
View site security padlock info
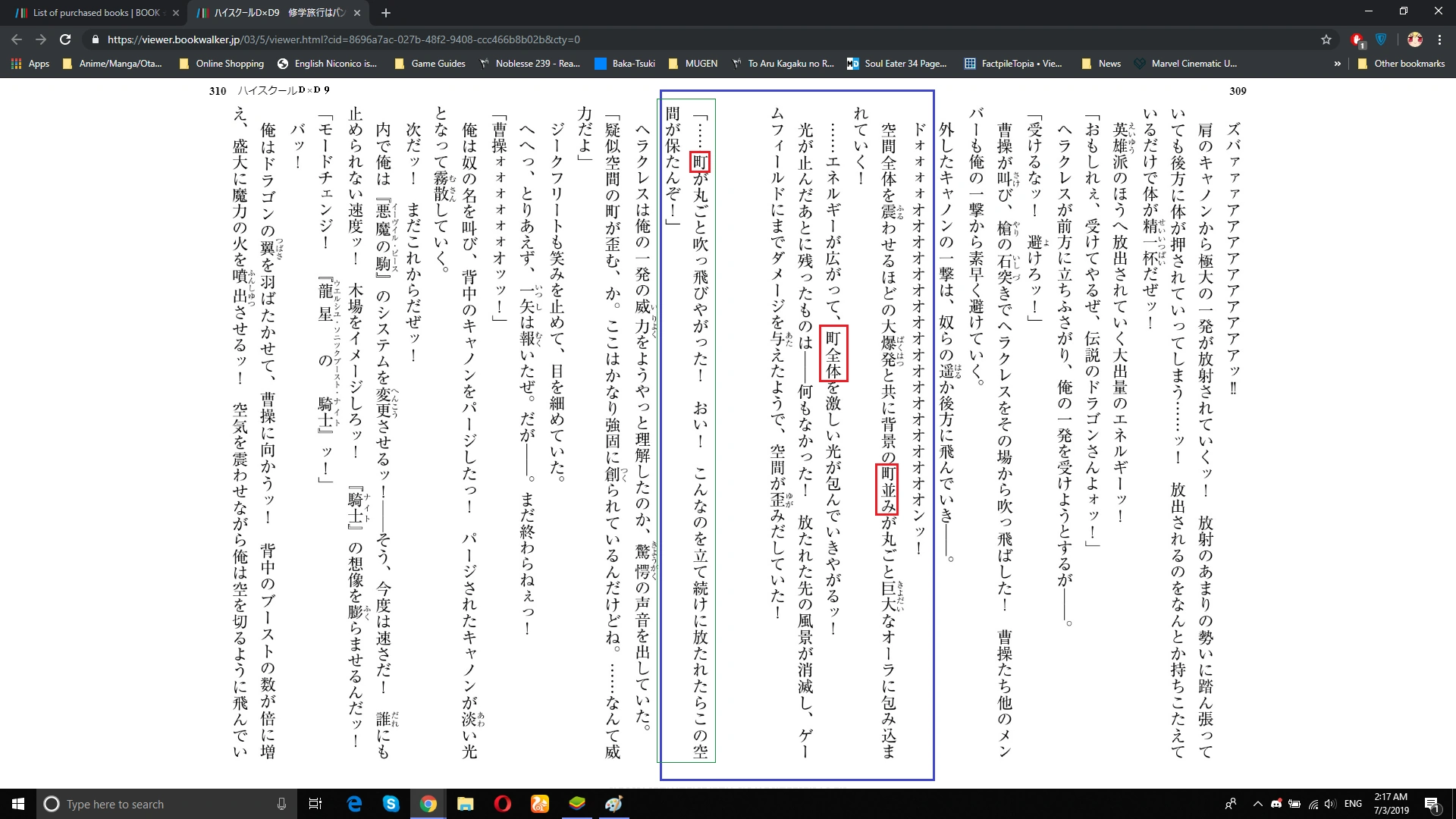(x=95, y=39)
